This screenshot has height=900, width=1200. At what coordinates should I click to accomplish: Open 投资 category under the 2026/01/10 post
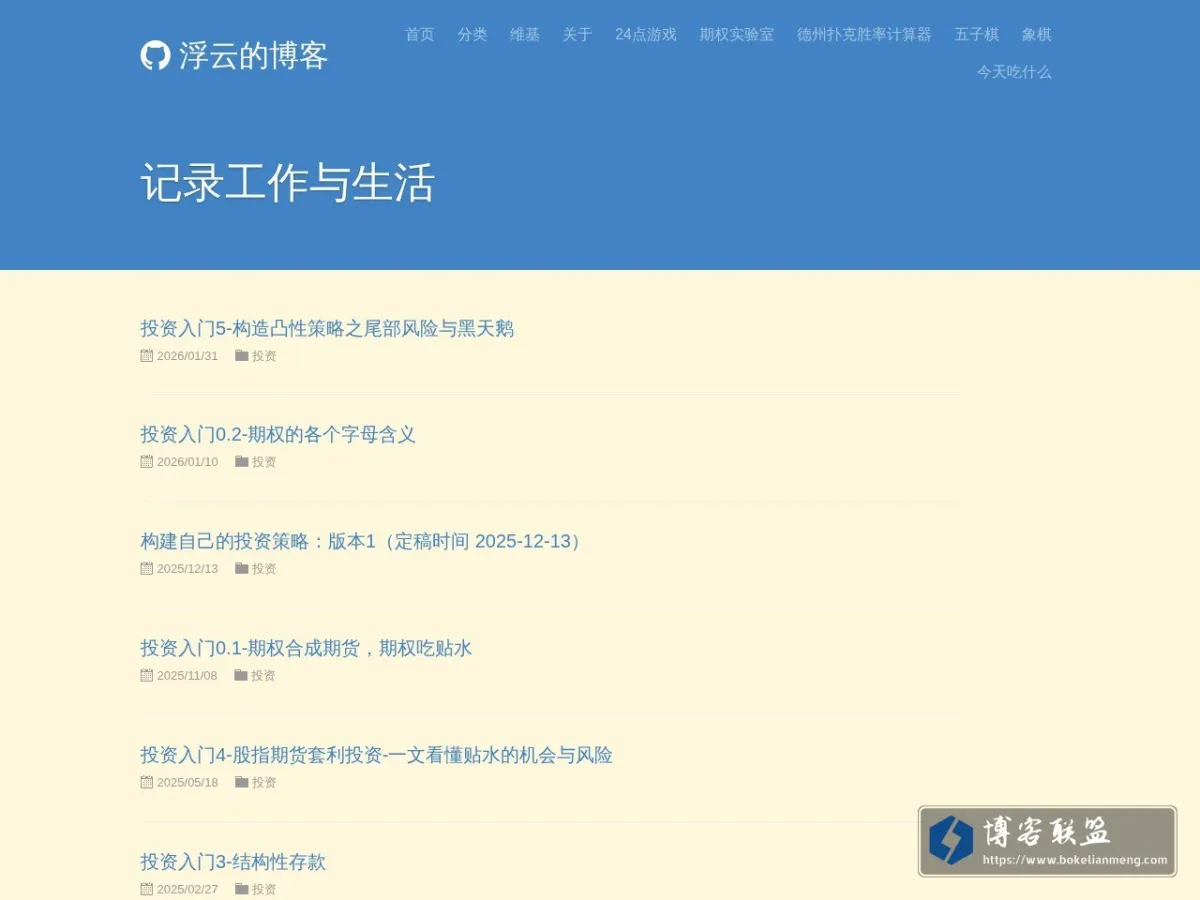pos(264,462)
